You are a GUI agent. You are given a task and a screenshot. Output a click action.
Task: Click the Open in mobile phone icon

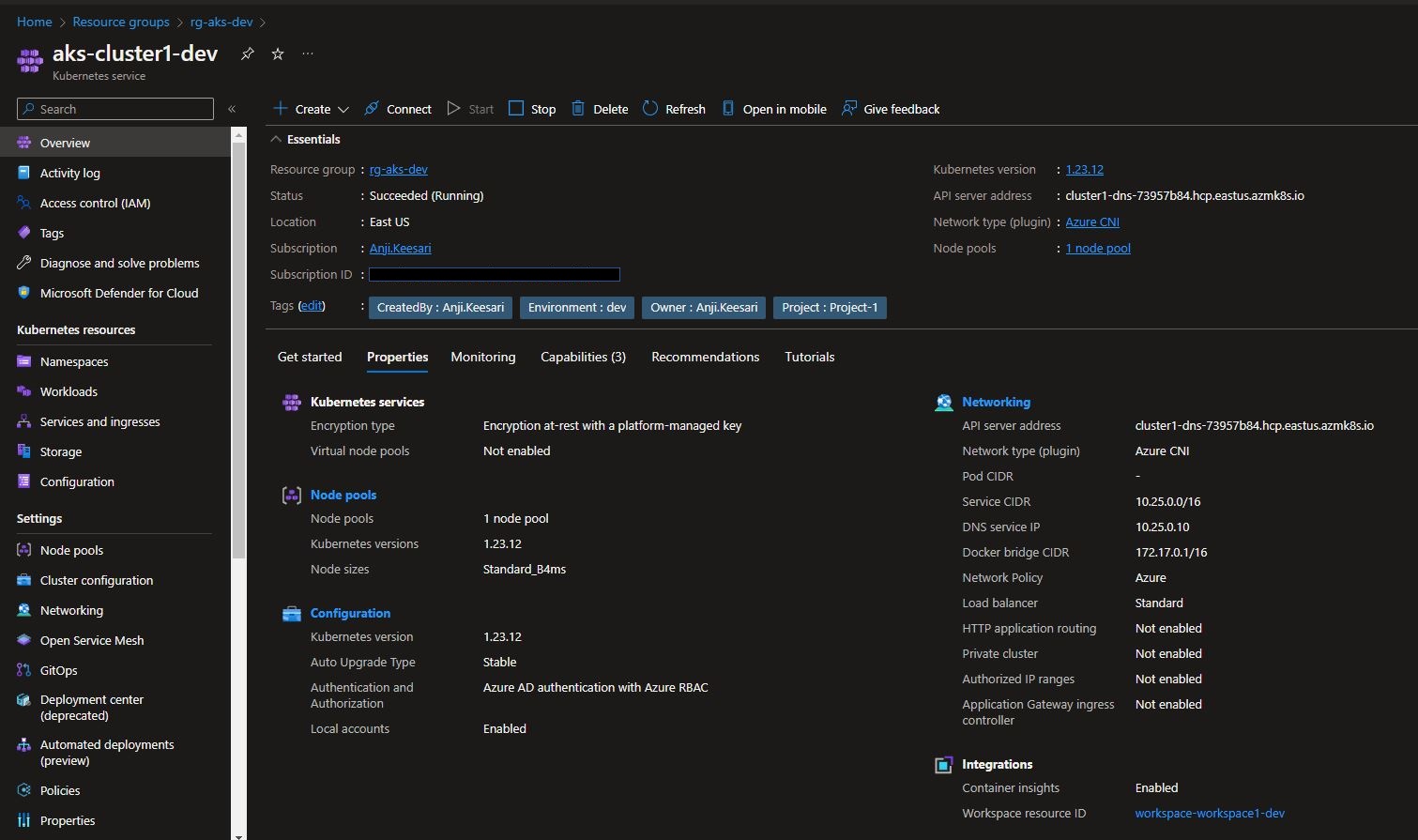728,109
